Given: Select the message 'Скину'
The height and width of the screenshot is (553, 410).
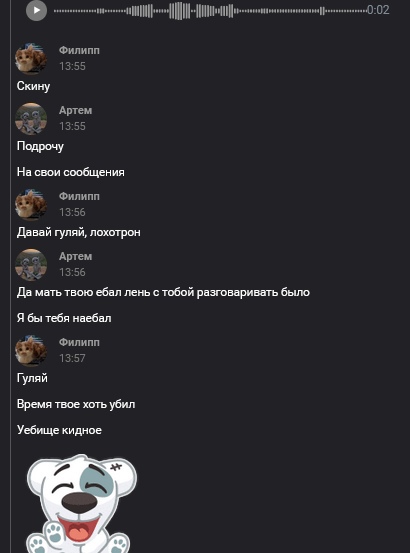Looking at the screenshot, I should 33,86.
